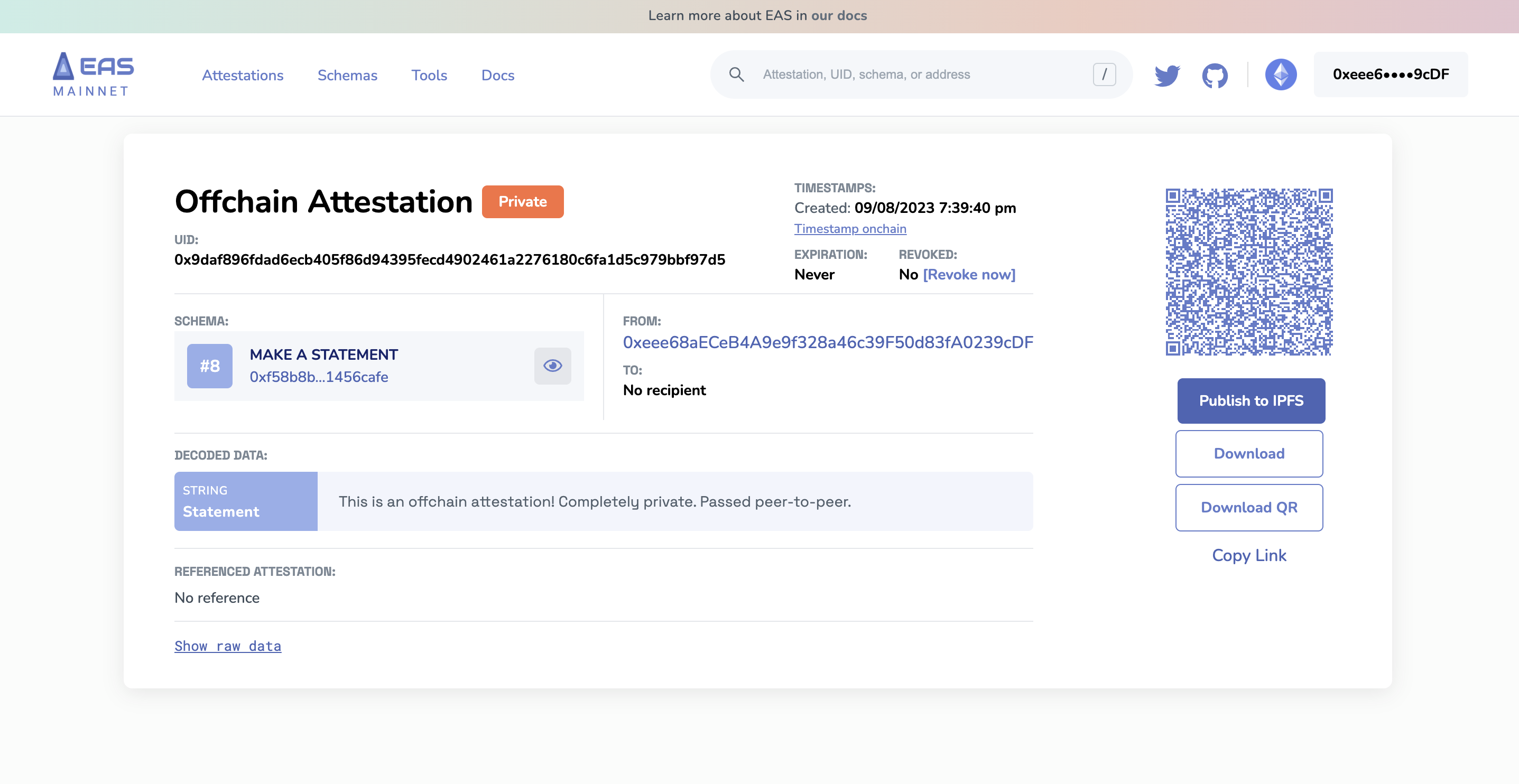Click the #8 schema number badge
The image size is (1519, 784).
[x=209, y=366]
